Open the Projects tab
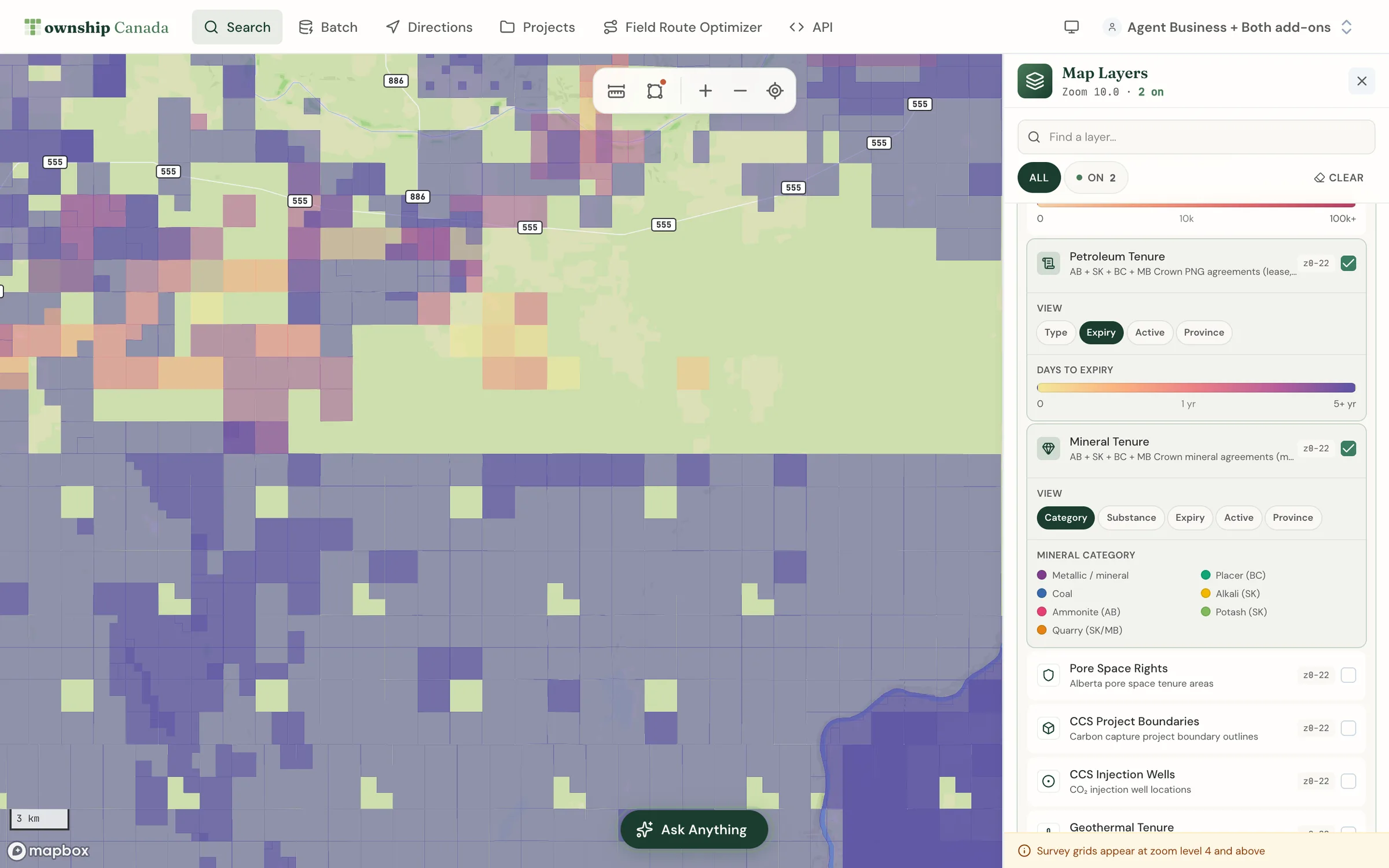 point(538,27)
